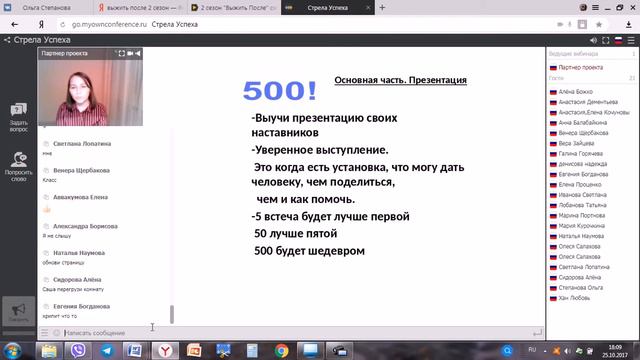
Task: Click the system tray volume icon
Action: click(568, 351)
